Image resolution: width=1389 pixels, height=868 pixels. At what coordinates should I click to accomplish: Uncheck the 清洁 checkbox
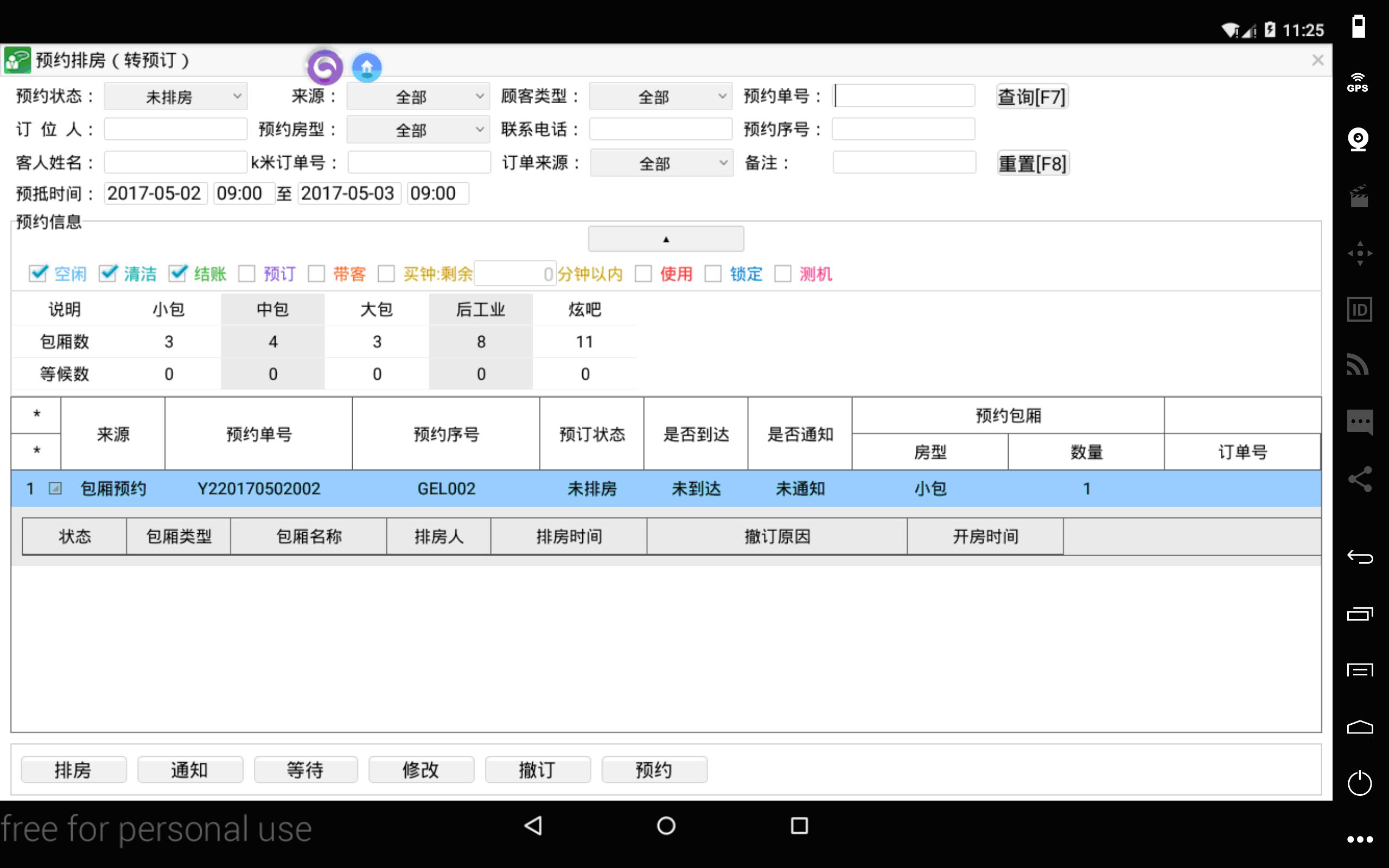point(108,273)
